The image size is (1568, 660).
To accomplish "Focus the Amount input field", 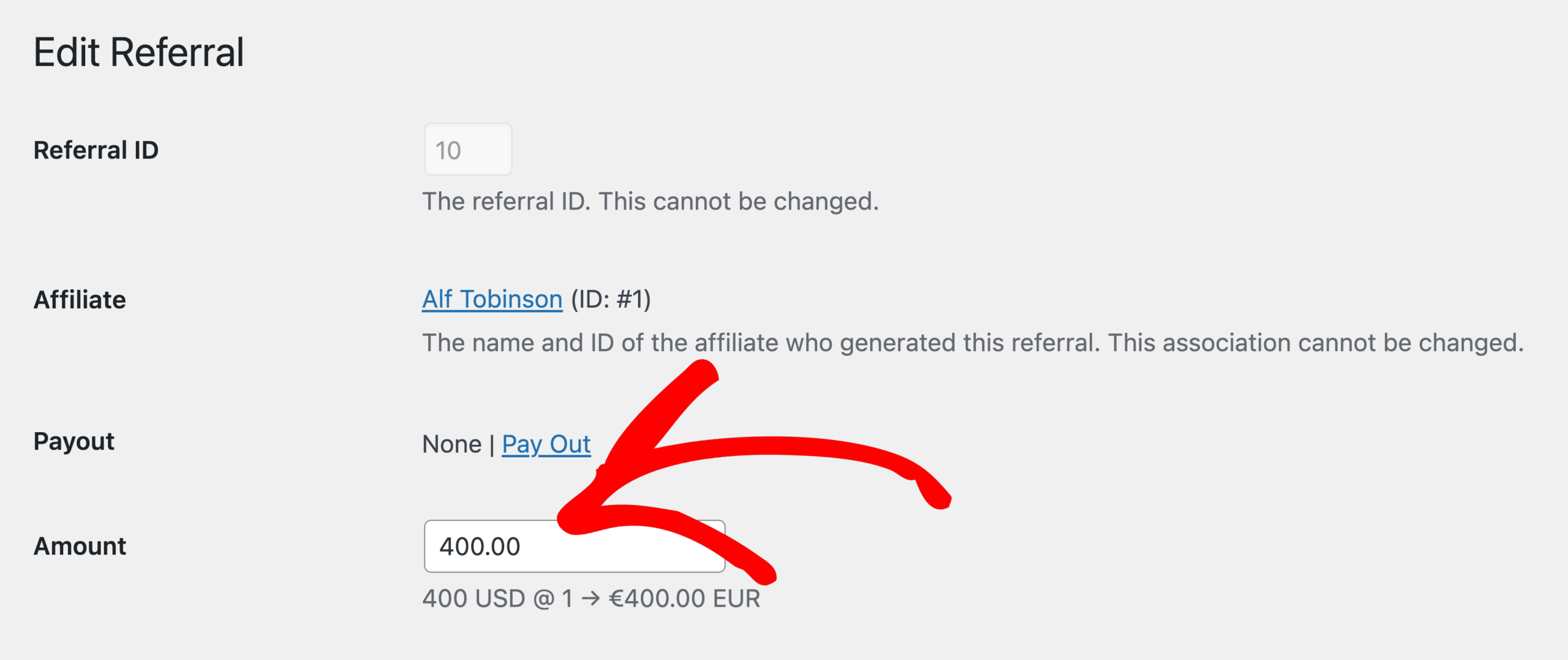I will (x=490, y=547).
